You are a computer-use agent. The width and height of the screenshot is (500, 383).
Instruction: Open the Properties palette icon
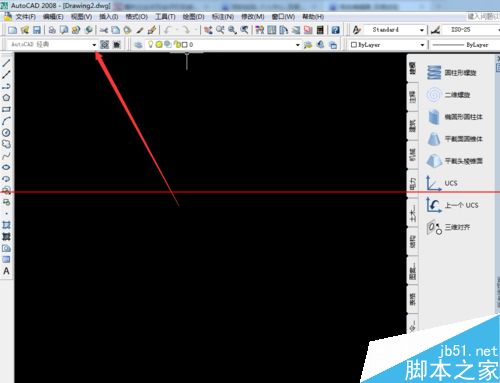point(260,30)
